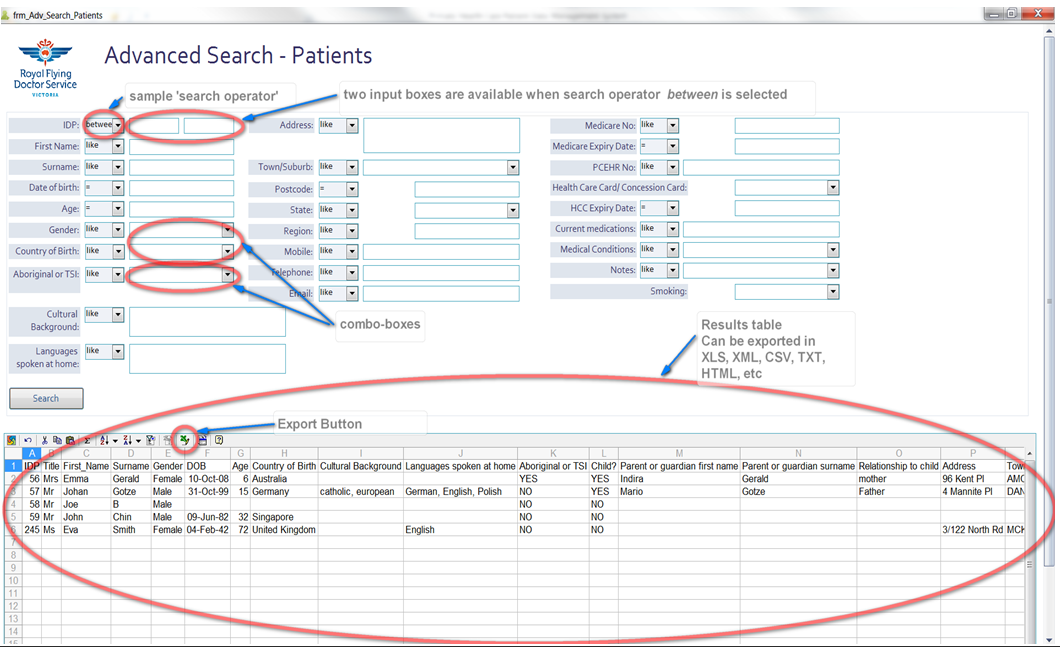Select the Cut (scissors) toolbar icon
This screenshot has height=647, width=1060.
click(x=46, y=439)
